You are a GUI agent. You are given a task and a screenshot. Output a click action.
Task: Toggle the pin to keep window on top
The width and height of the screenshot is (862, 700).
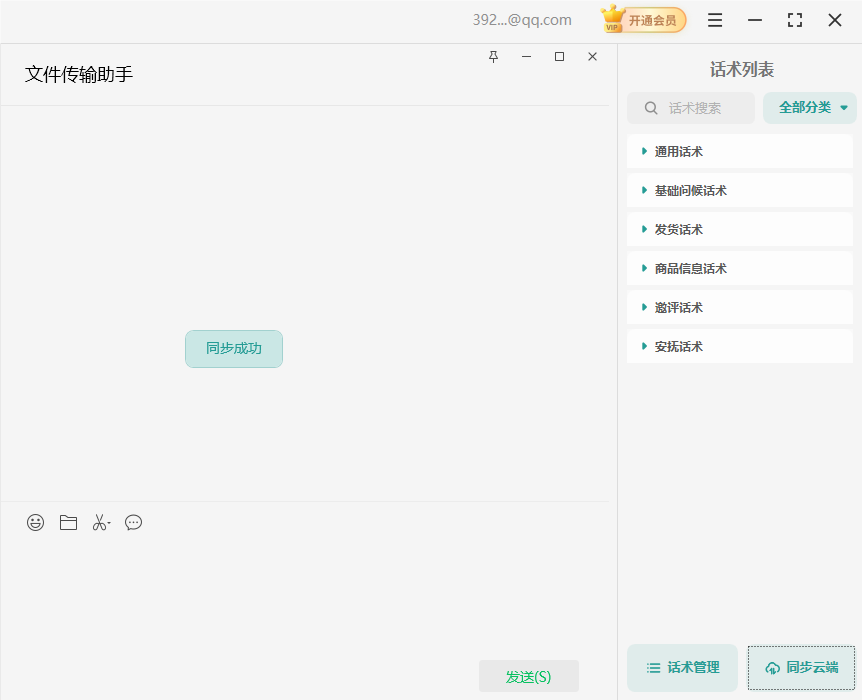[x=493, y=57]
